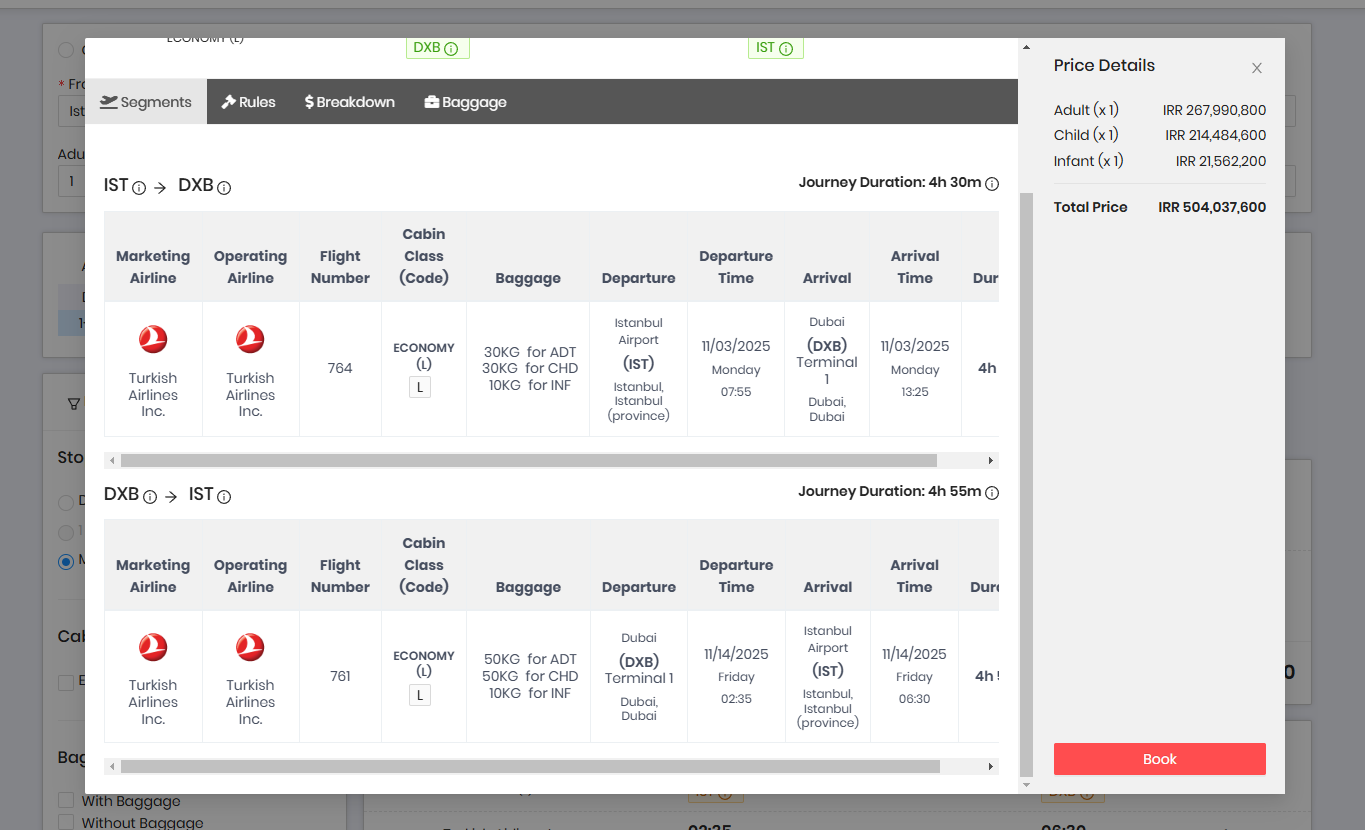Image resolution: width=1365 pixels, height=830 pixels.
Task: Click baggage allowance 30KG for ADT cell
Action: click(x=528, y=368)
